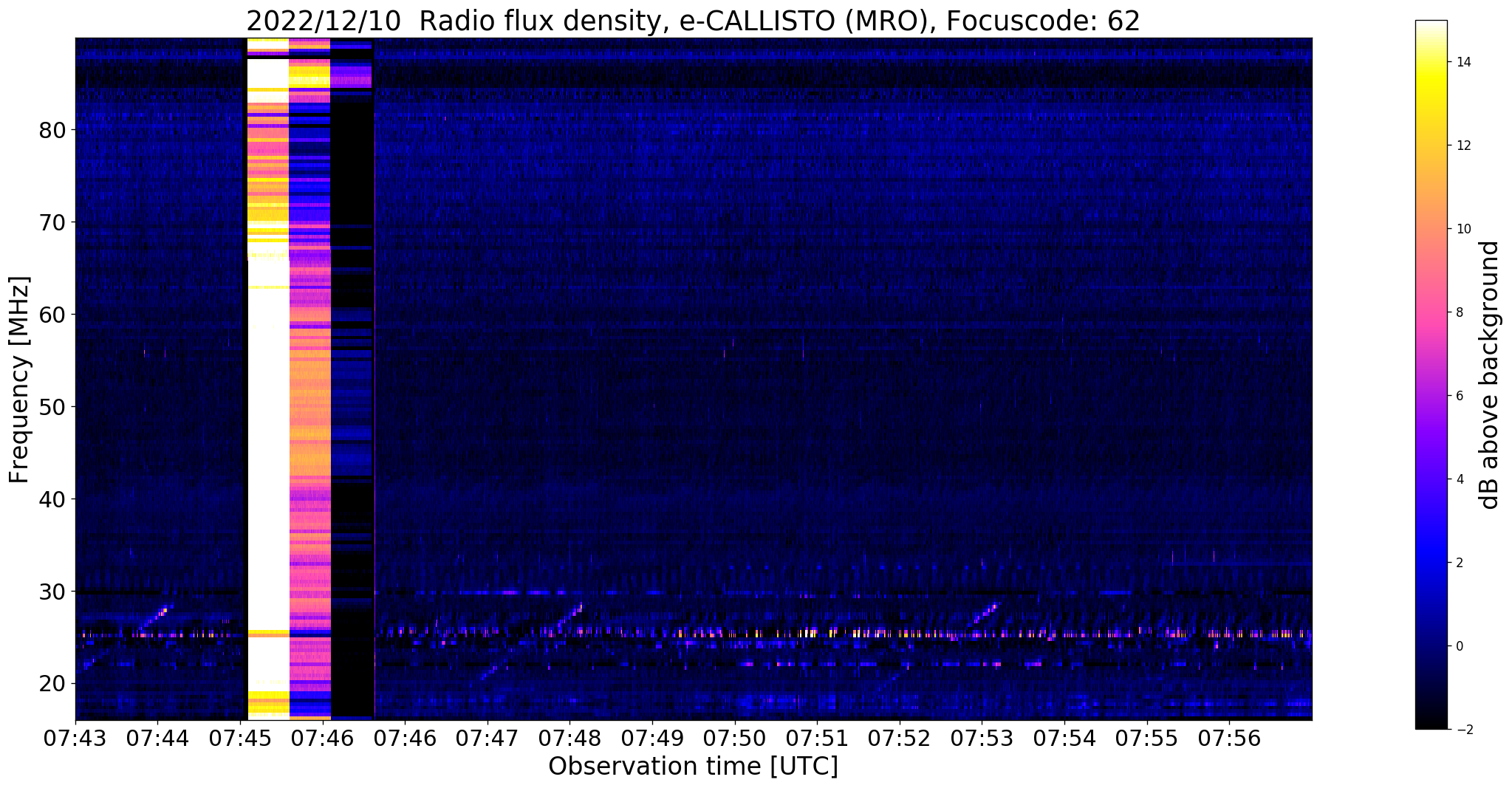This screenshot has height=788, width=1512.
Task: Click the 60 MHz tick label
Action: pos(52,315)
